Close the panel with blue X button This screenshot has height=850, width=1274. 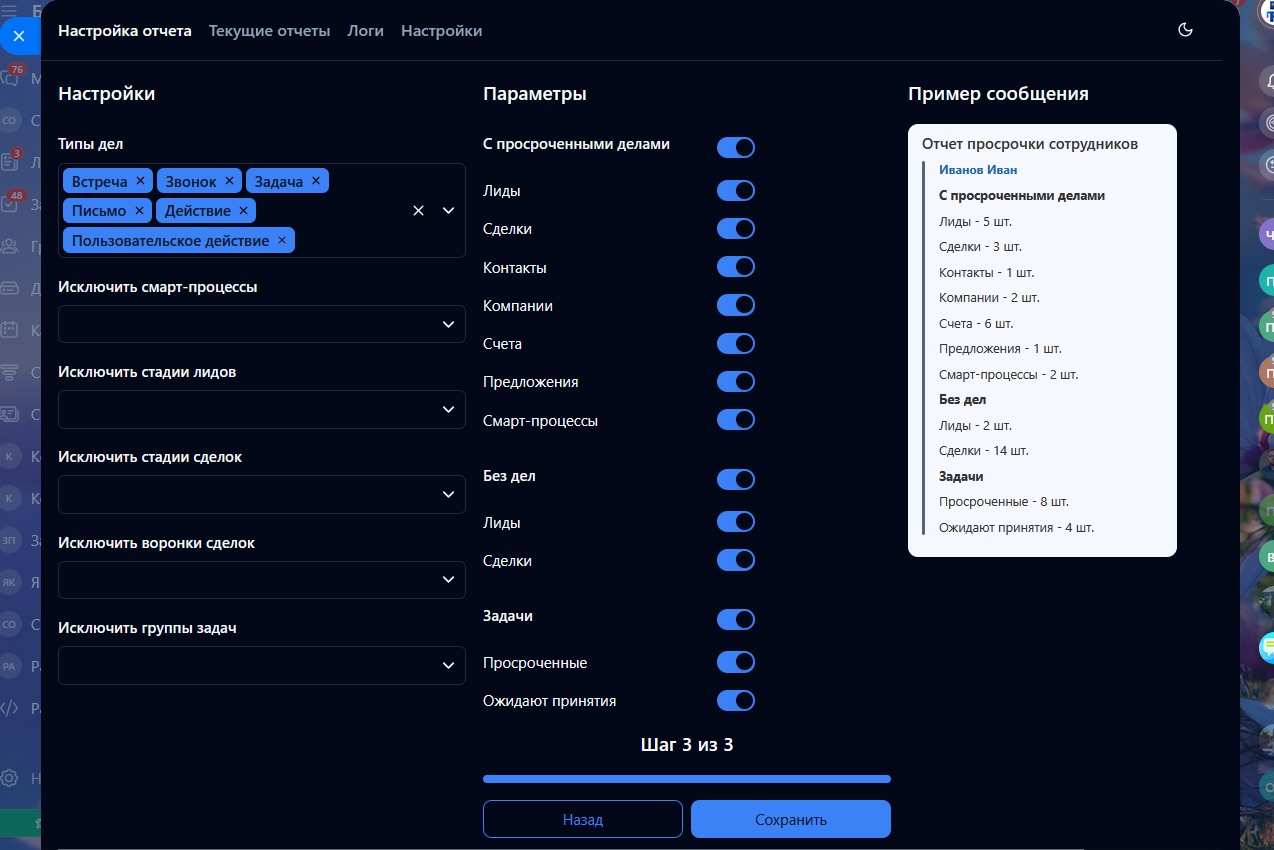(x=19, y=36)
